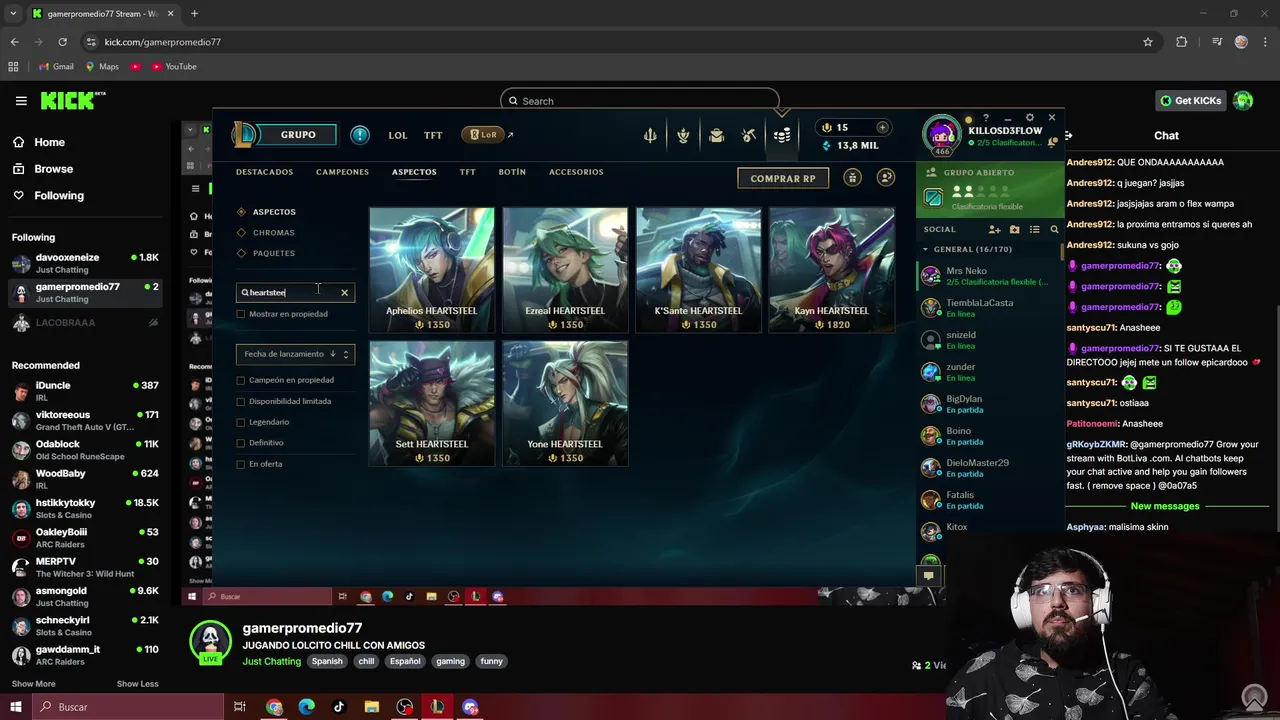
Task: Open the Loot hammer icon
Action: (x=749, y=135)
